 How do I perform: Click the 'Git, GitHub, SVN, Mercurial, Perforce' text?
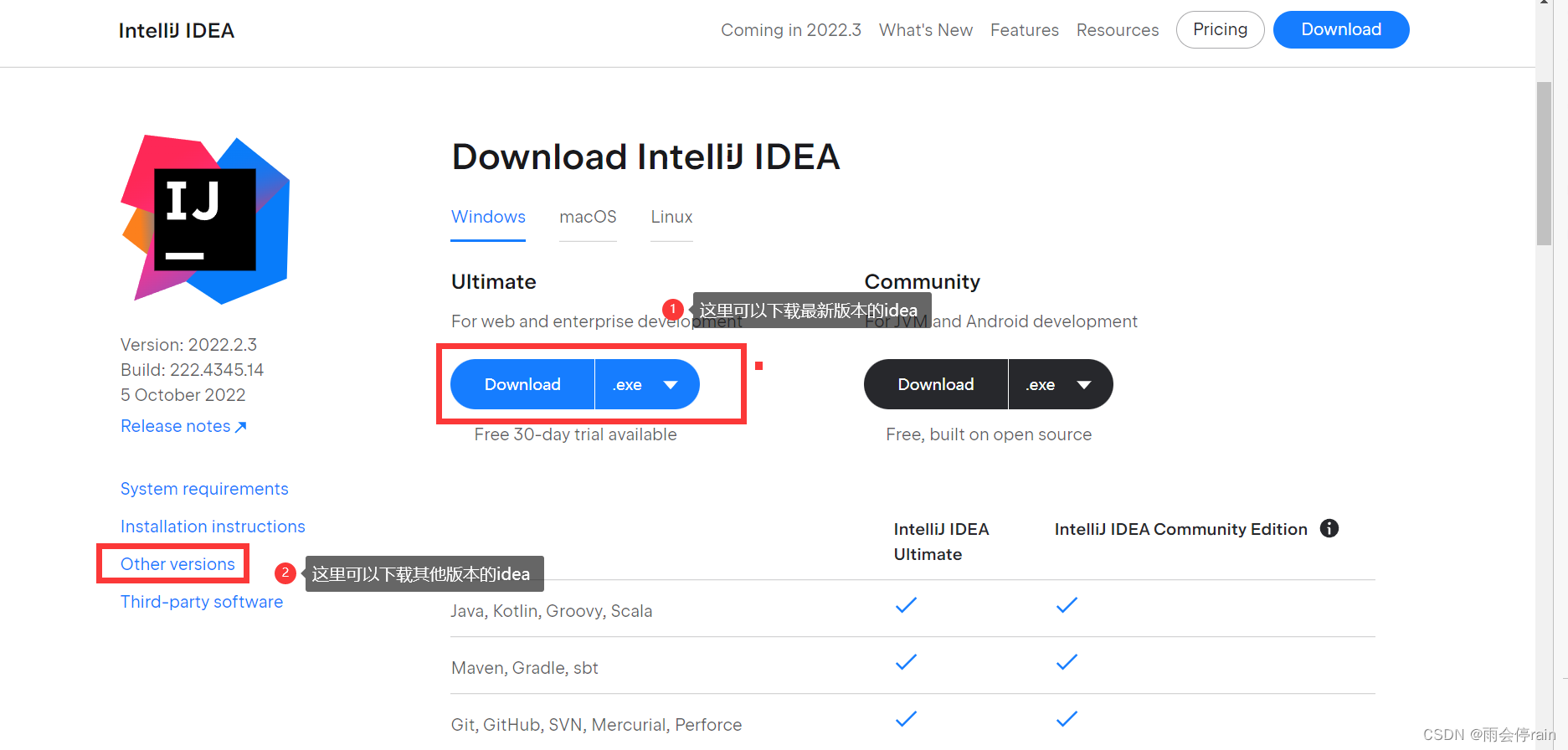tap(597, 725)
